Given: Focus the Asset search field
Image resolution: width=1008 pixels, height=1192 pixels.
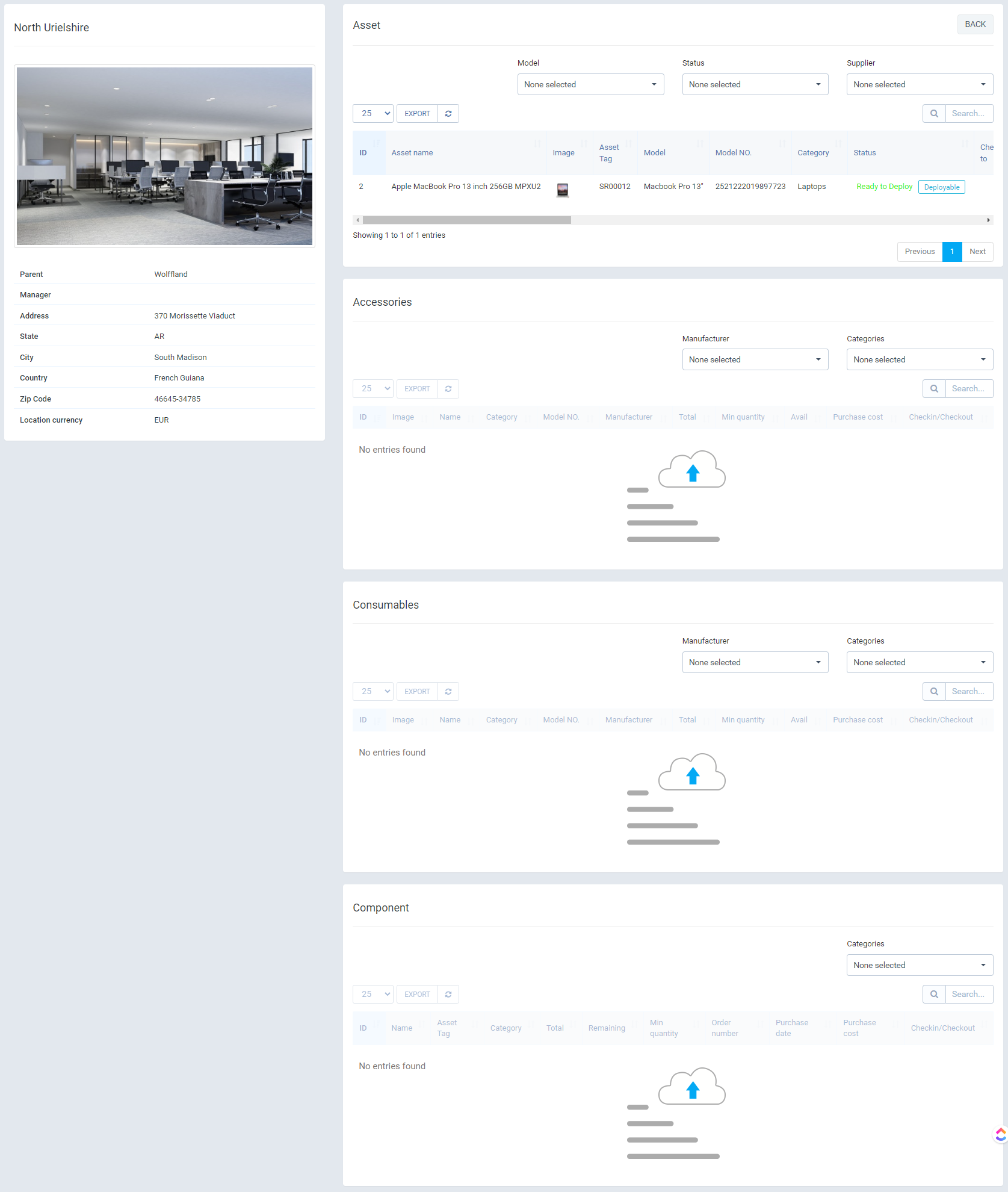Looking at the screenshot, I should 969,113.
